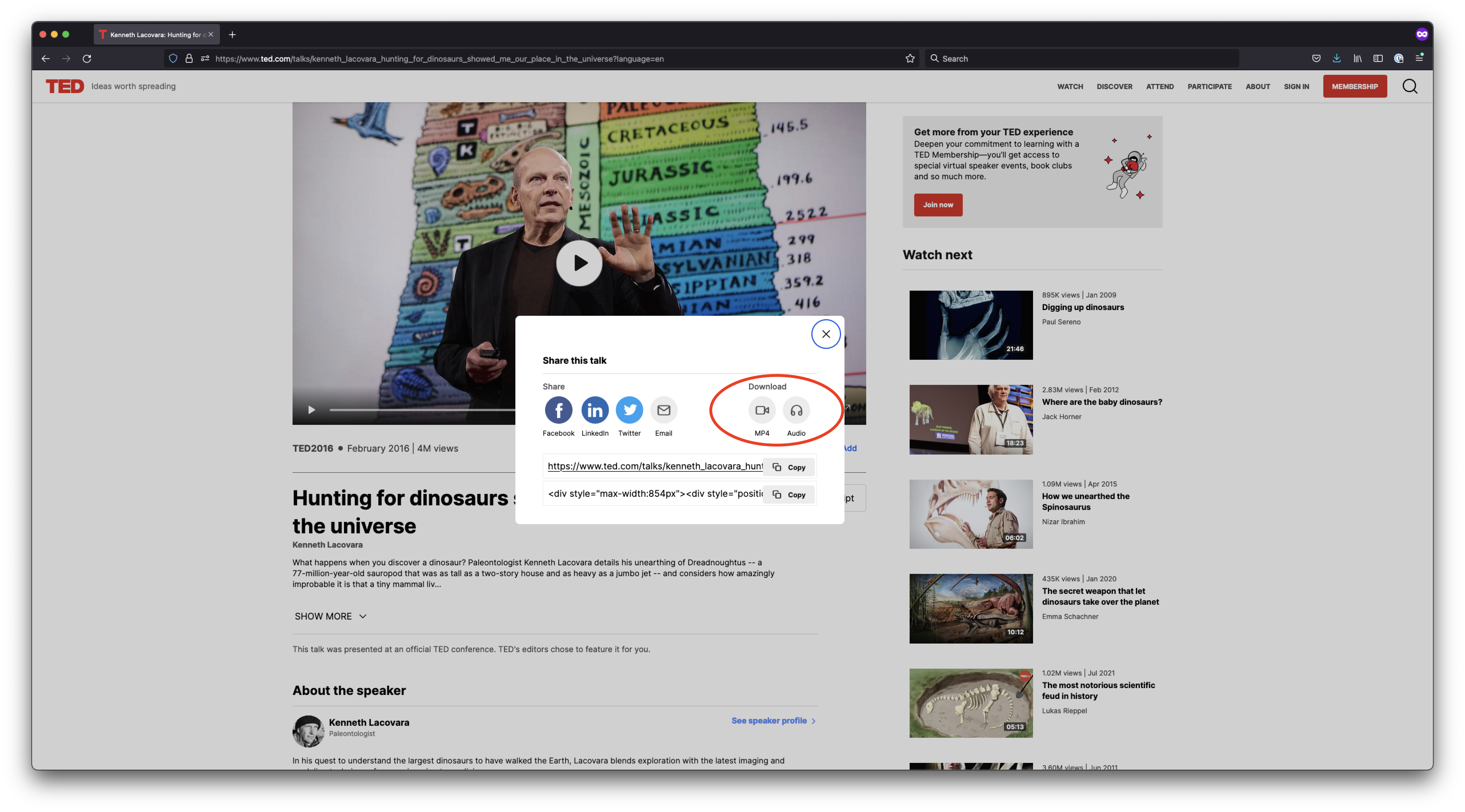The height and width of the screenshot is (812, 1465).
Task: Open the browser hamburger menu
Action: pyautogui.click(x=1419, y=59)
